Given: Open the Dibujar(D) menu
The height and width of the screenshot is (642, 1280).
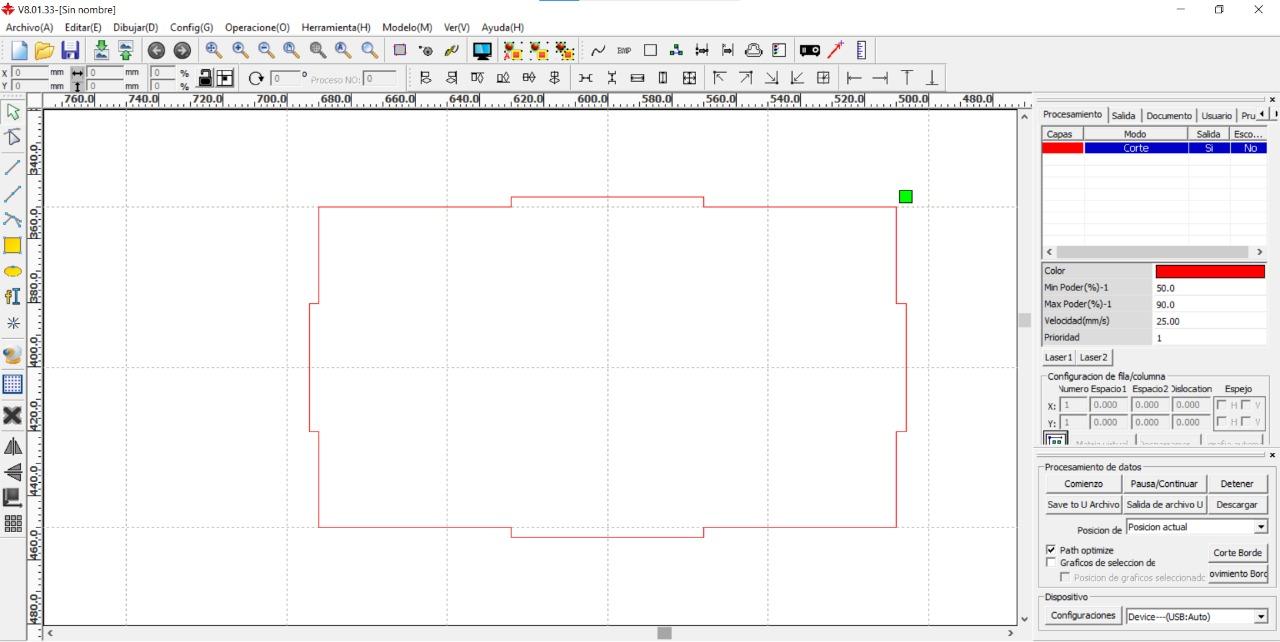Looking at the screenshot, I should click(135, 27).
